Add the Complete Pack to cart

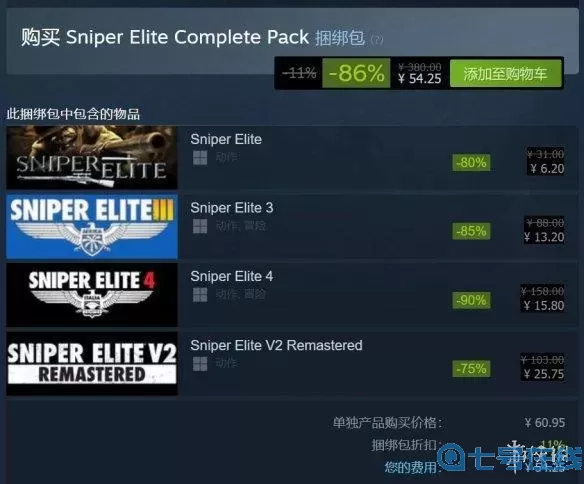(x=506, y=73)
